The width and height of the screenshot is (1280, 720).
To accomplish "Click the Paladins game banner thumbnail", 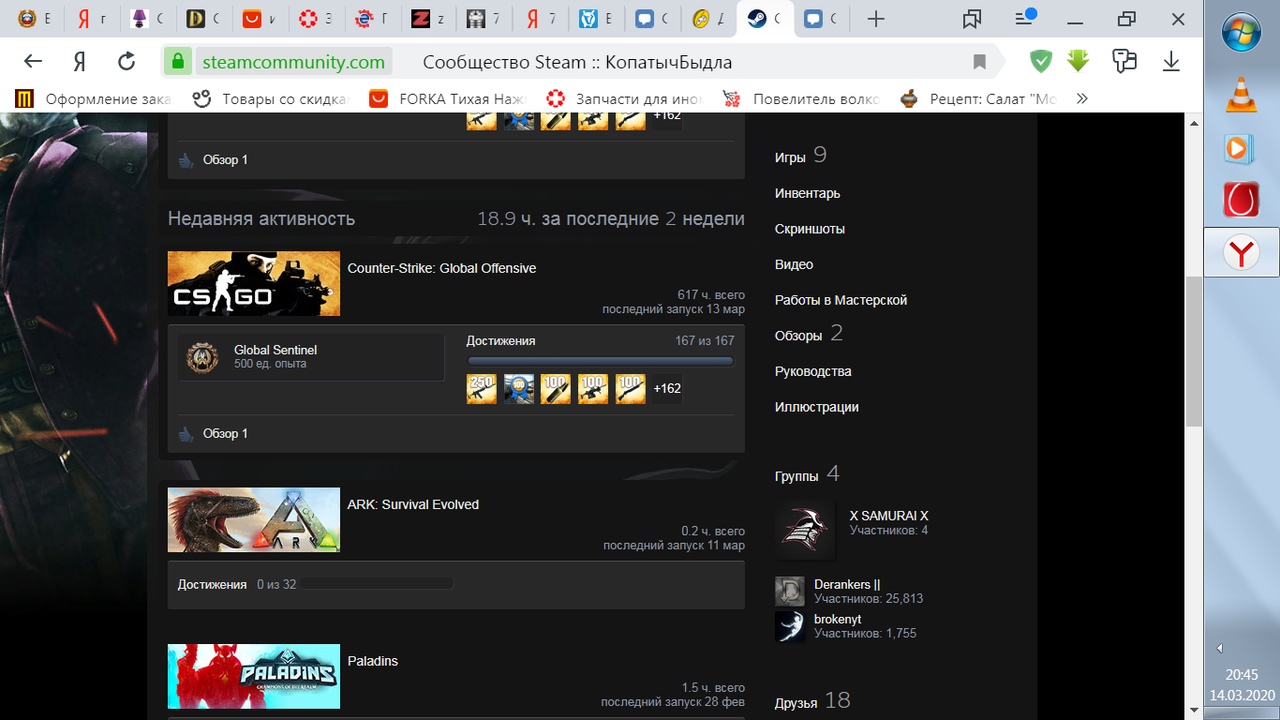I will point(254,676).
